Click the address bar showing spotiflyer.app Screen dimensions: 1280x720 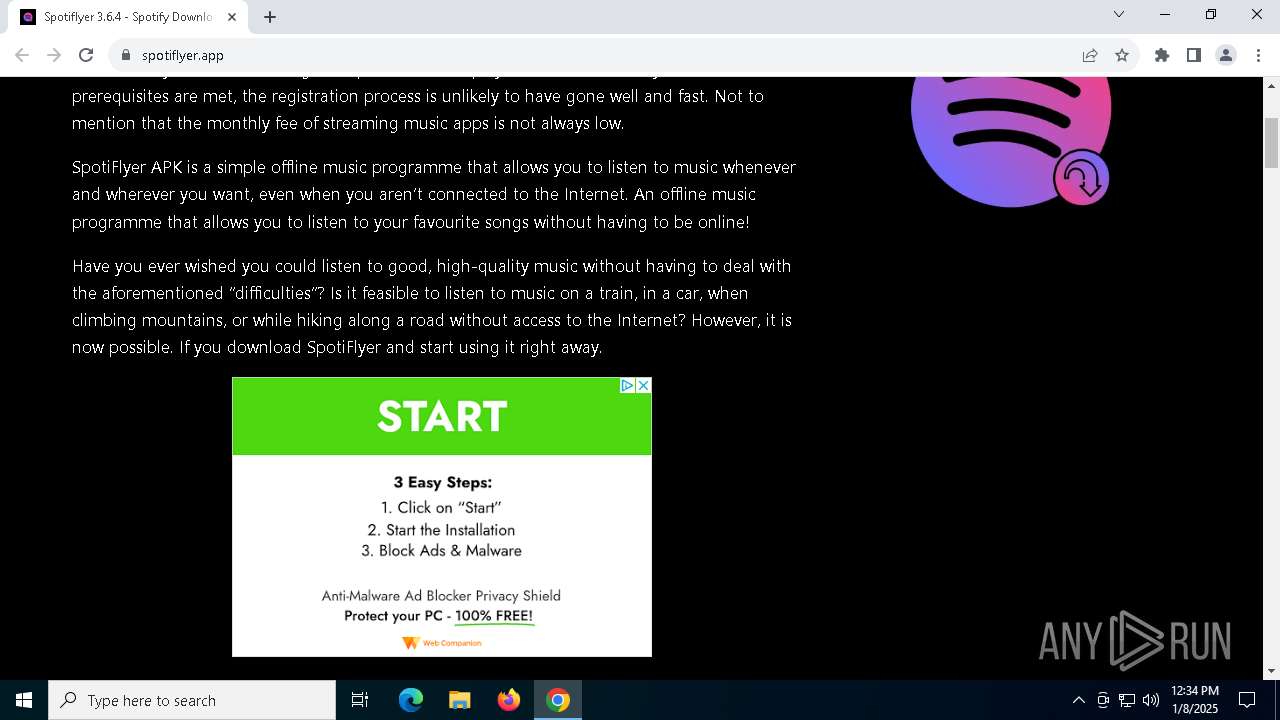pos(600,55)
